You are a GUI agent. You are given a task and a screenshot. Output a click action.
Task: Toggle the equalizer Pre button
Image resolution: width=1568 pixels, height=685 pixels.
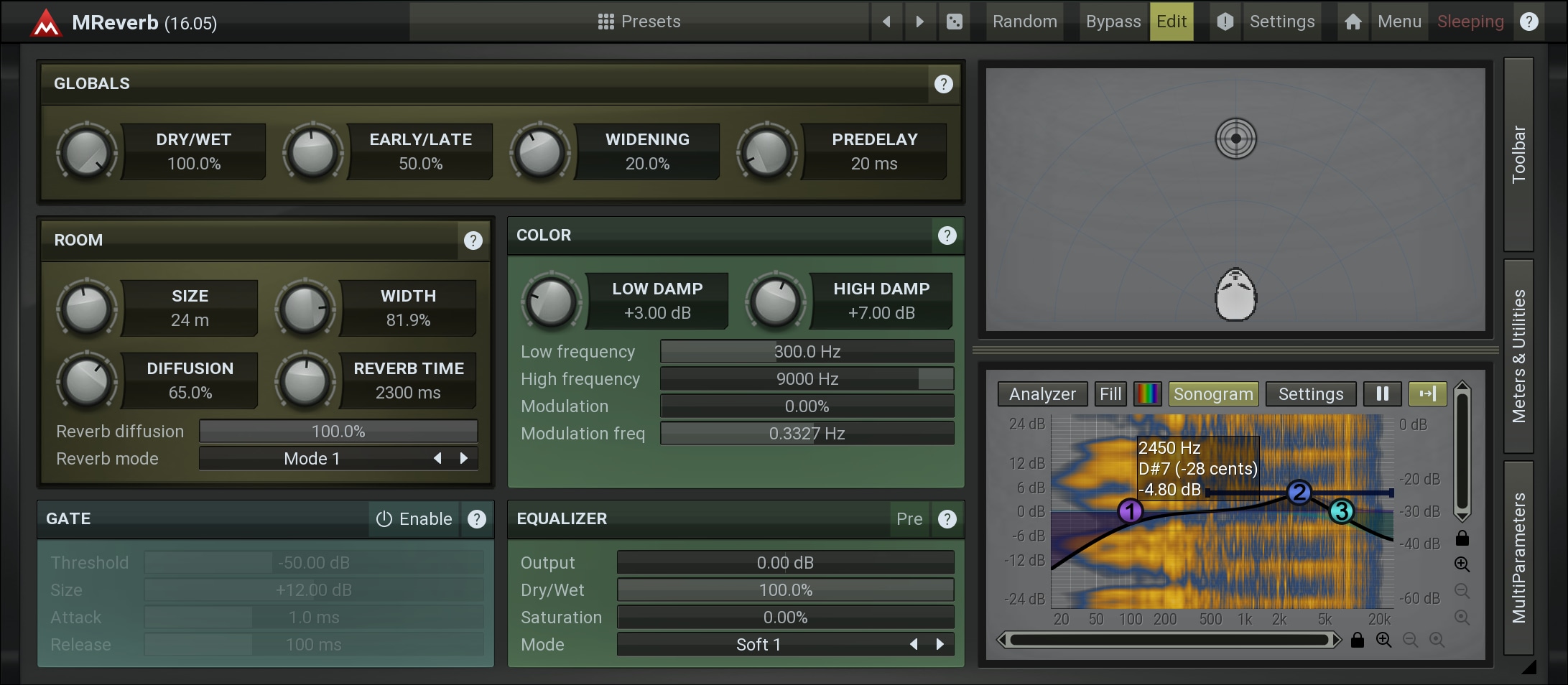(909, 519)
